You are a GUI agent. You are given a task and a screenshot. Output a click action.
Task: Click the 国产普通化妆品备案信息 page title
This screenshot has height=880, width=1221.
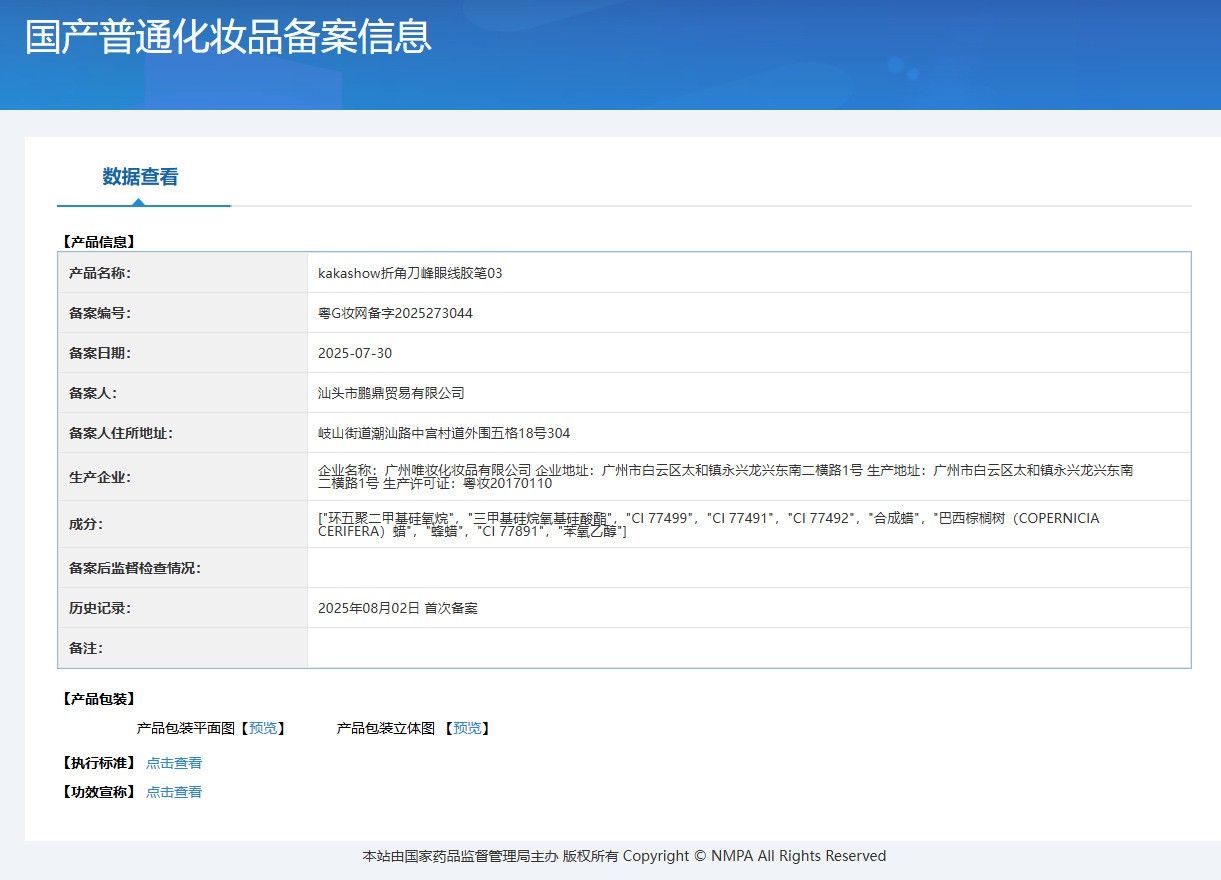click(x=228, y=37)
